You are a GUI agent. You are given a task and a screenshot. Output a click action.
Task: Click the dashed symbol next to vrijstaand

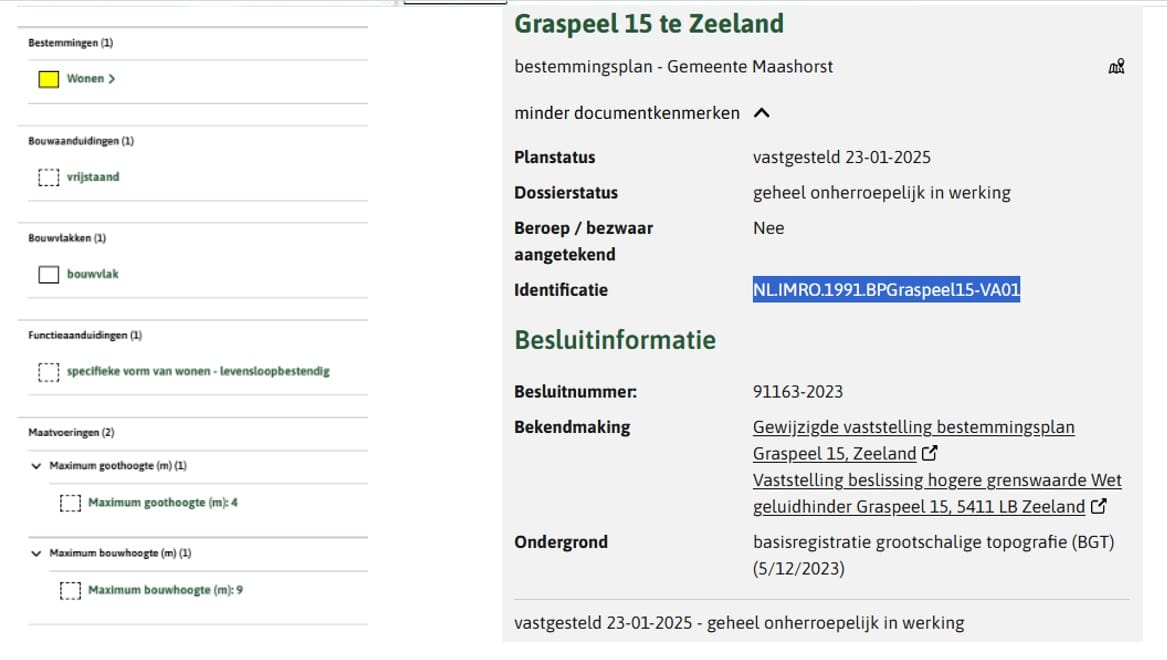point(48,177)
